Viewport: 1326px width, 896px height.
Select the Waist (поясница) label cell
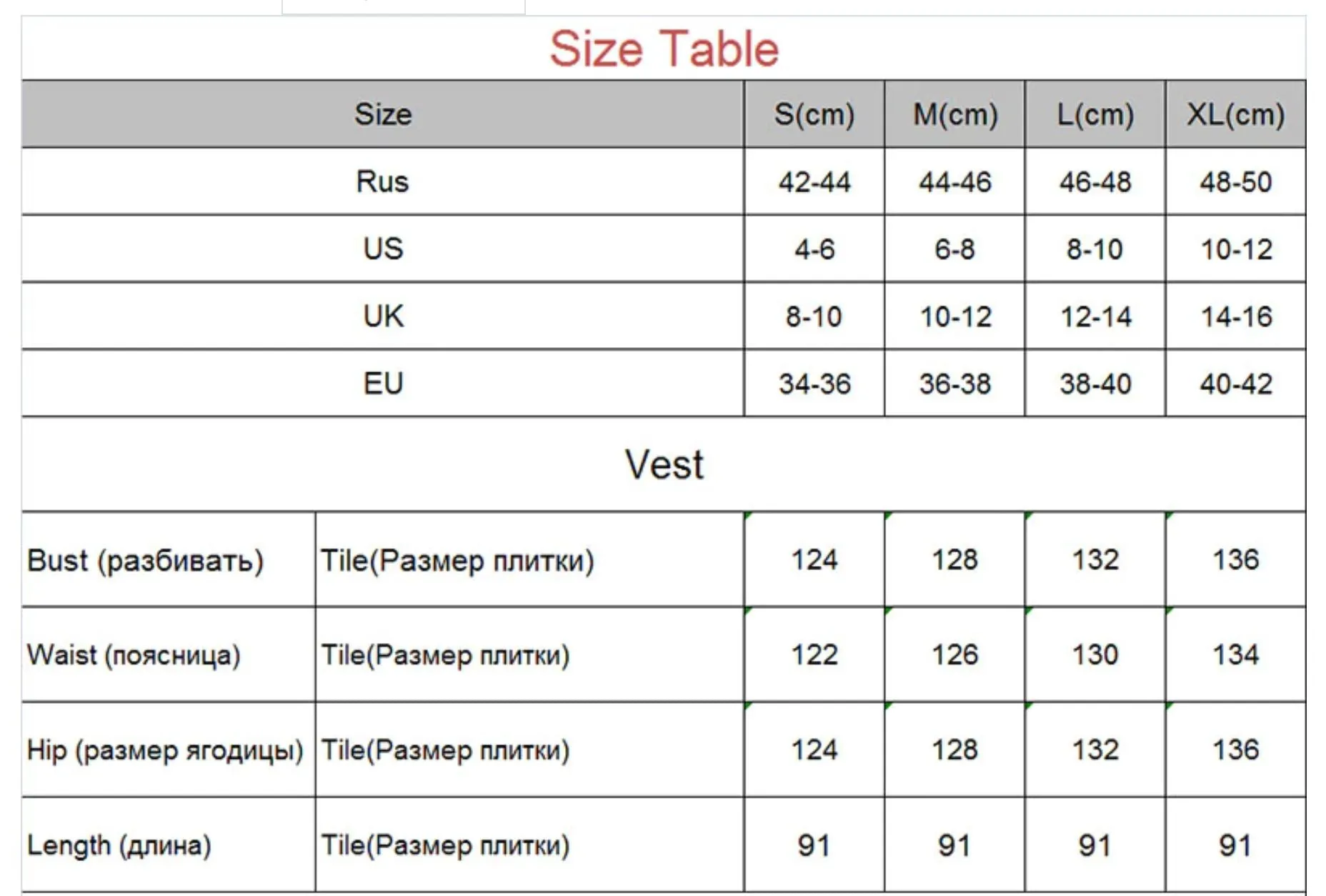click(169, 654)
